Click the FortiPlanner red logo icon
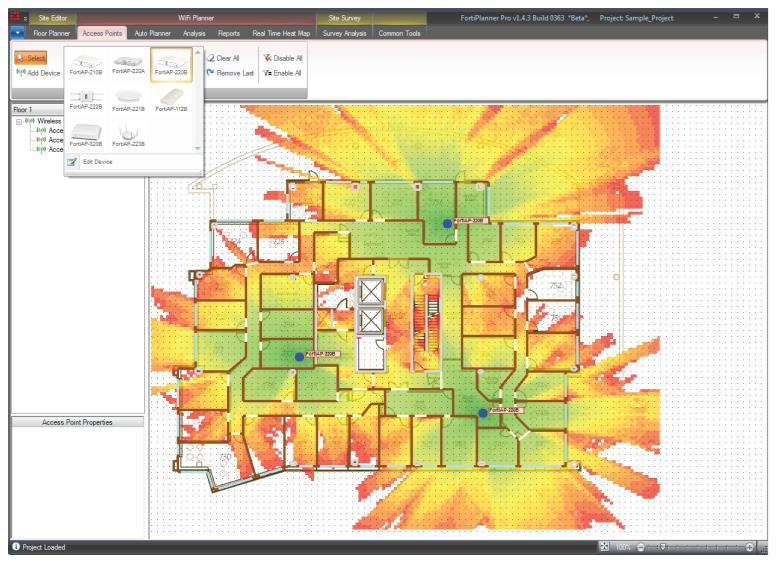777x562 pixels. click(x=16, y=17)
